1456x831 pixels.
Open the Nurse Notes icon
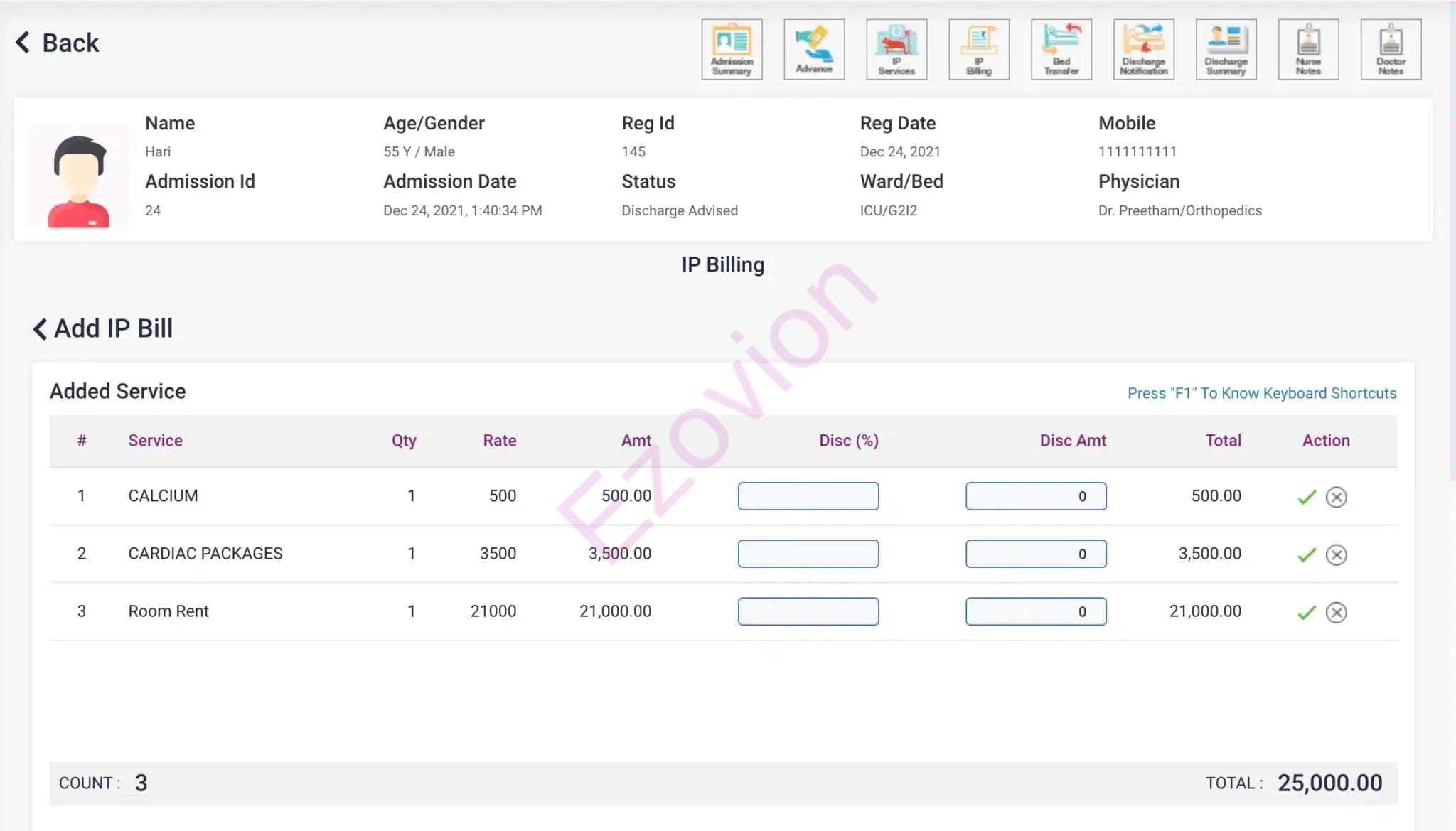coord(1308,49)
